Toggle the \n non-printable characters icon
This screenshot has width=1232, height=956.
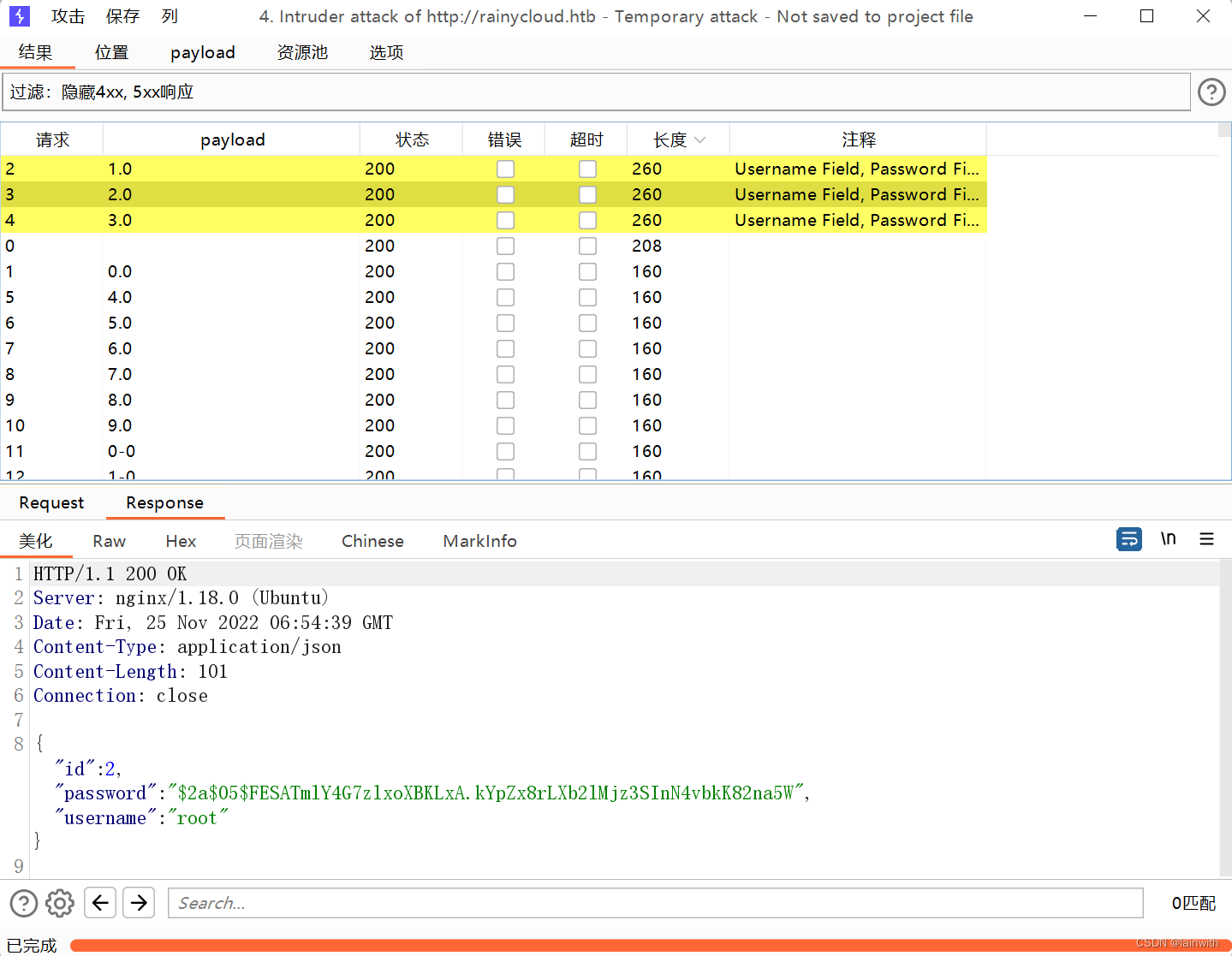1169,538
